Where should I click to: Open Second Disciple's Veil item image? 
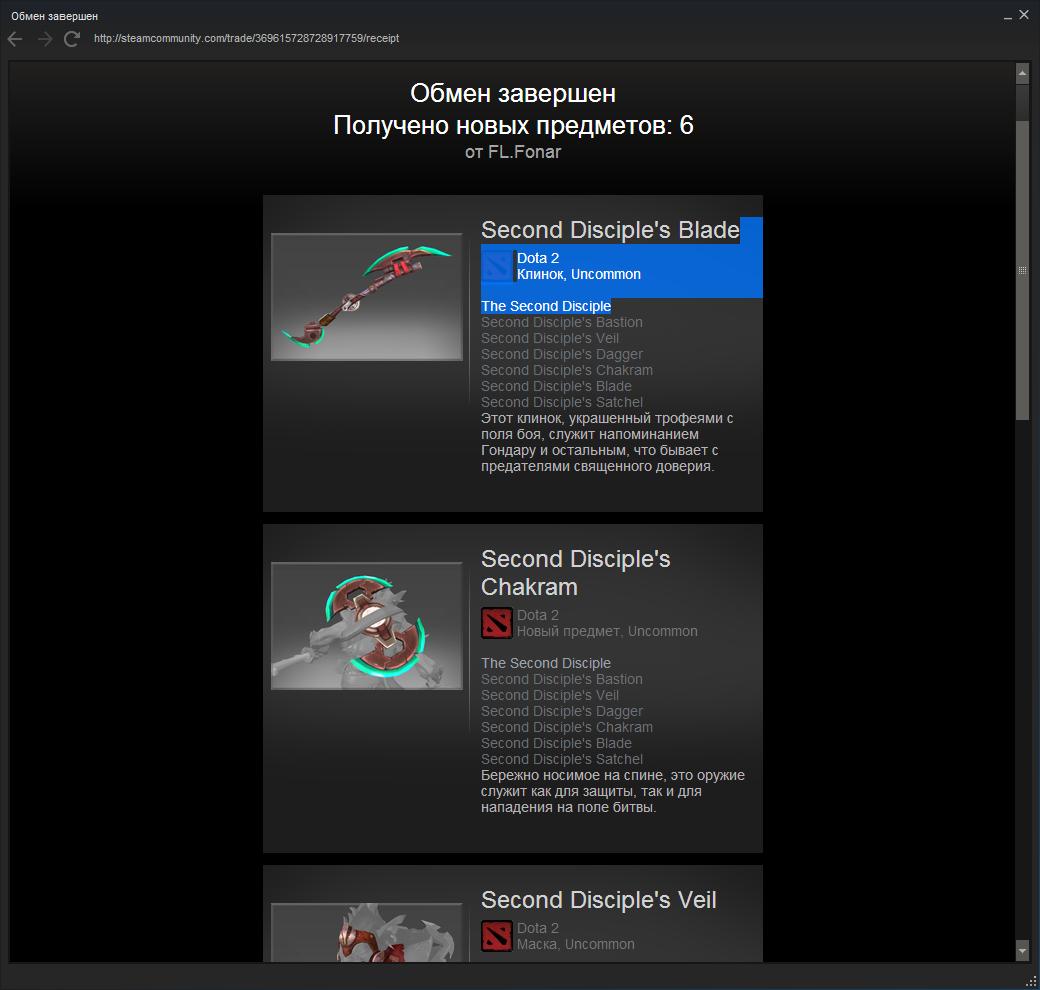(x=367, y=932)
